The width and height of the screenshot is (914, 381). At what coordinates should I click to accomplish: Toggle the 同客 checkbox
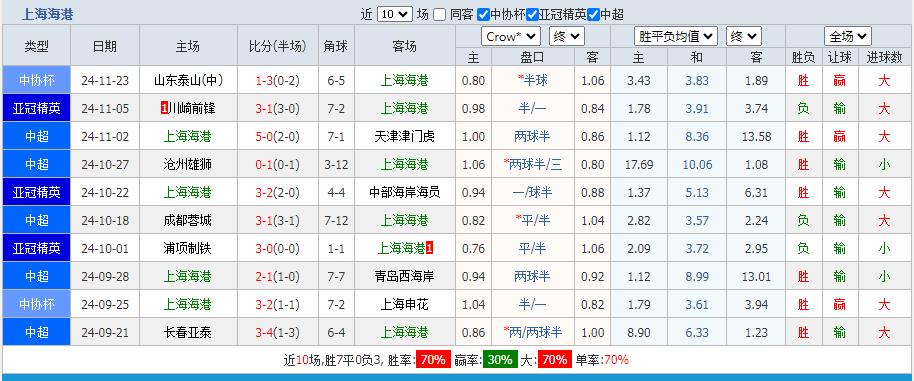[x=440, y=15]
